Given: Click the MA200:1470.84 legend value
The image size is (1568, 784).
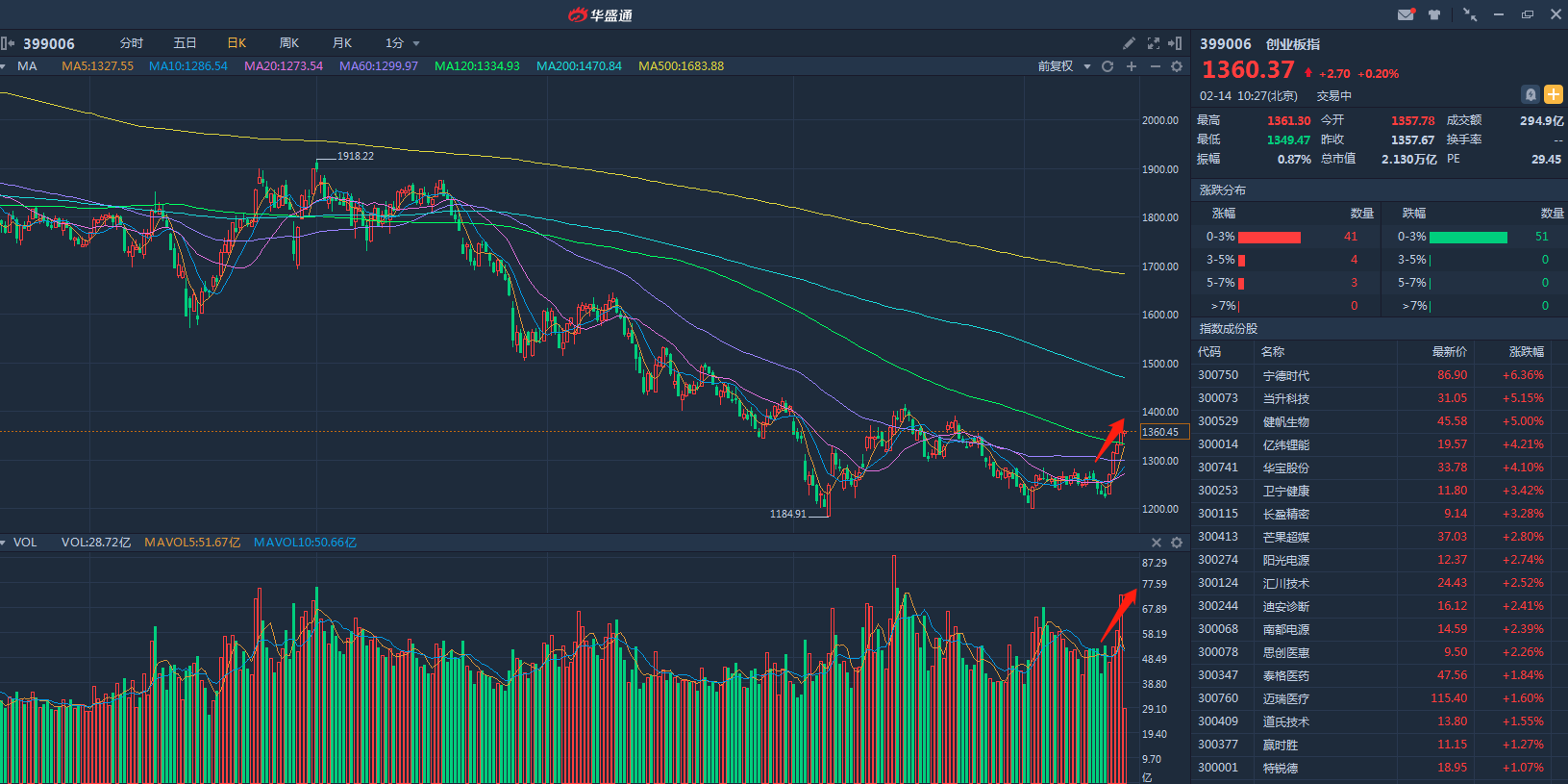Looking at the screenshot, I should [579, 66].
